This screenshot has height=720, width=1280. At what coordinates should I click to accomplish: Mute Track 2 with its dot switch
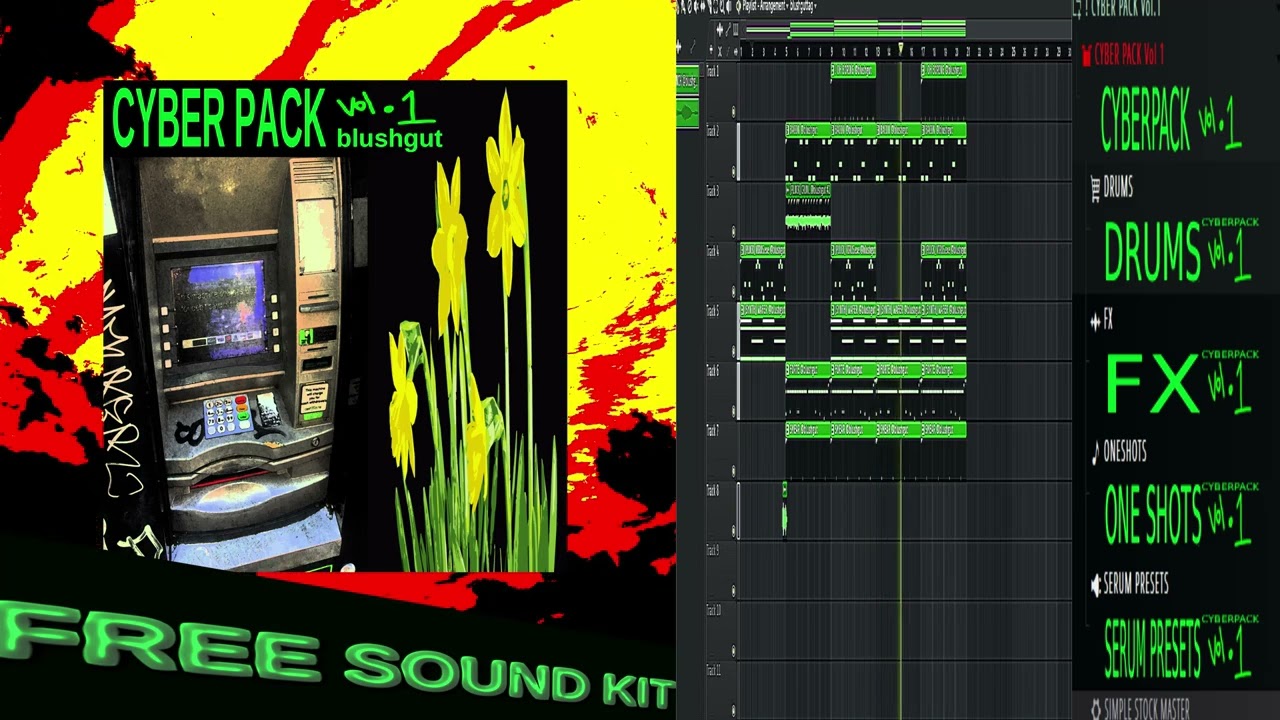pos(733,172)
